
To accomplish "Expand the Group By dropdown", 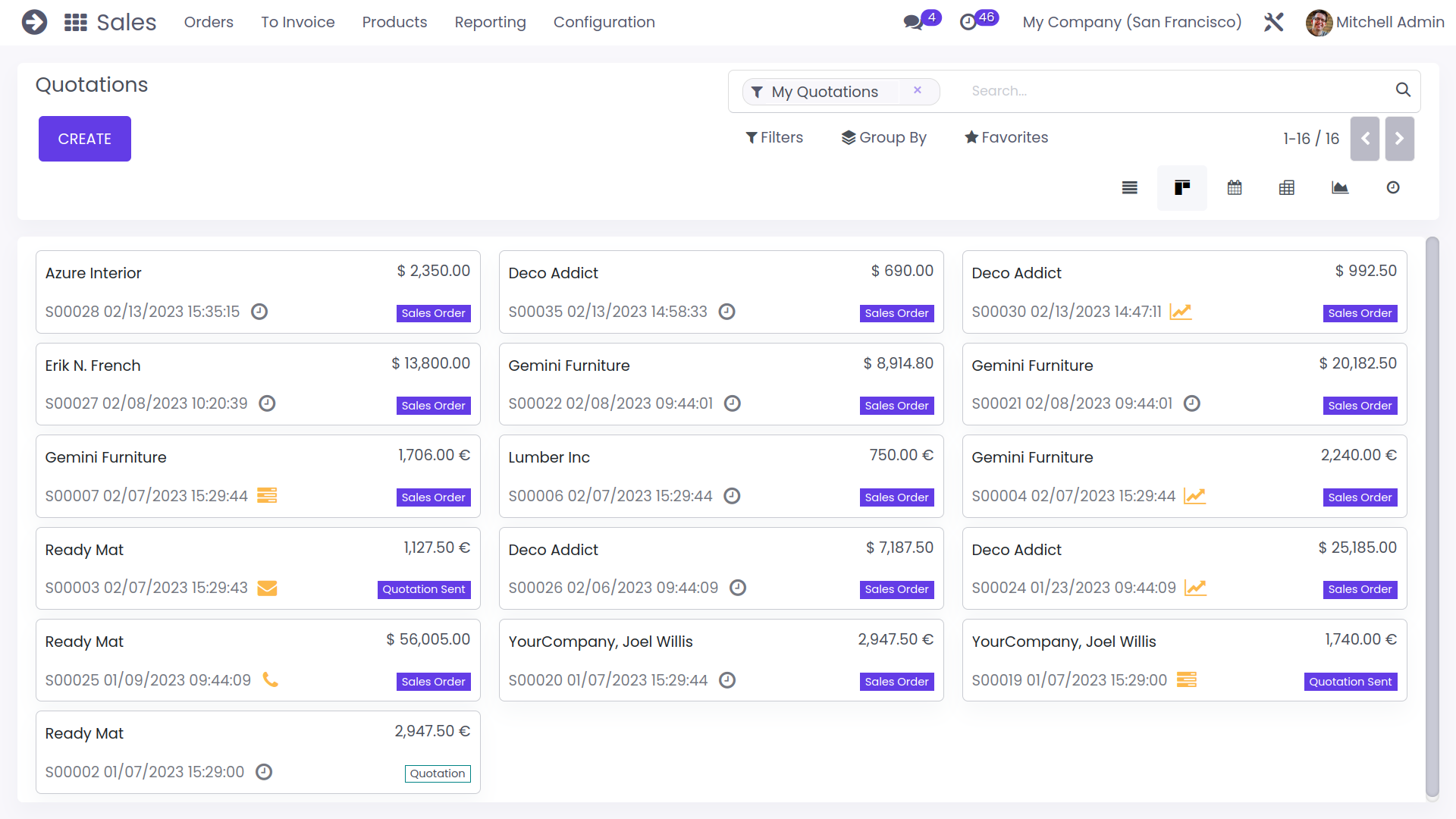I will click(x=884, y=137).
